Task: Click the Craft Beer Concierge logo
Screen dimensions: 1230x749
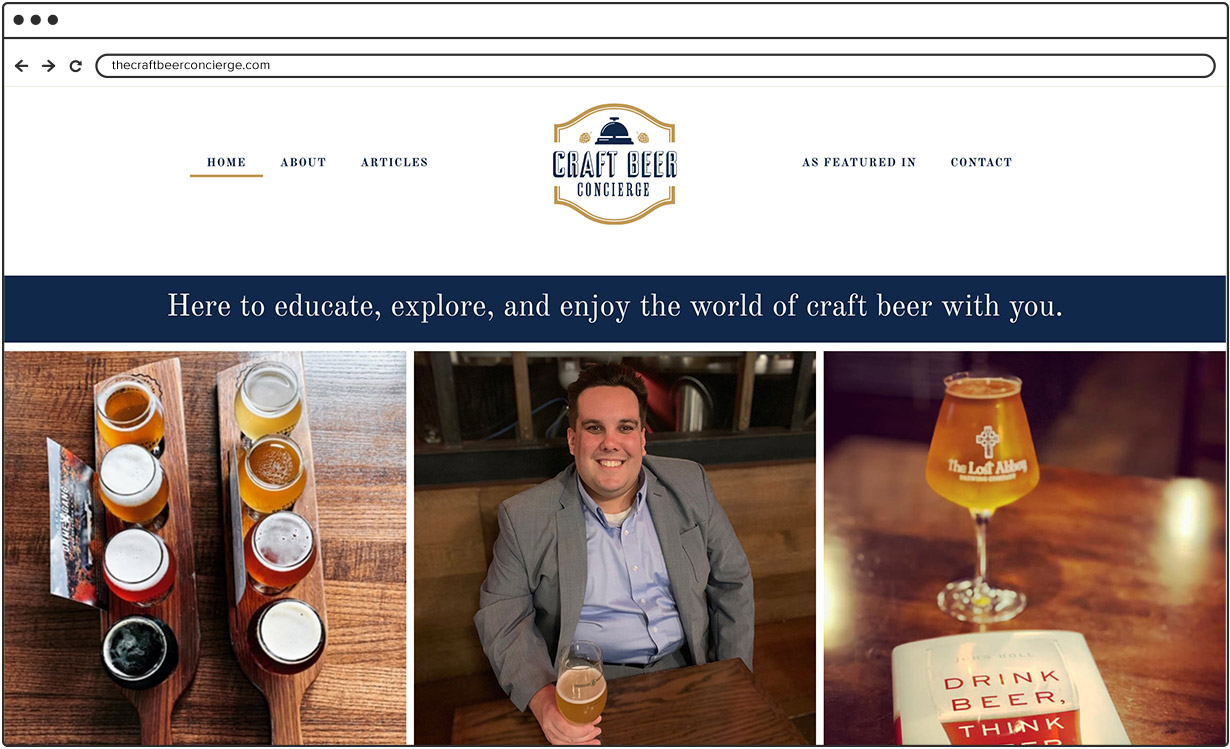Action: tap(615, 164)
